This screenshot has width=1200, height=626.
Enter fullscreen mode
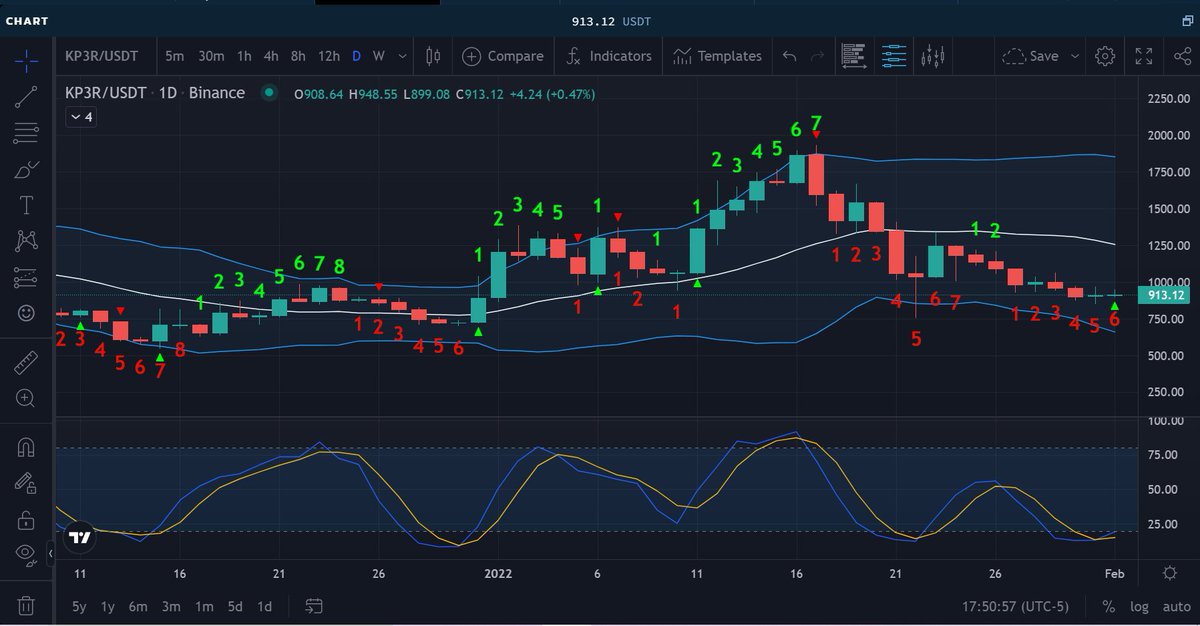point(1144,56)
